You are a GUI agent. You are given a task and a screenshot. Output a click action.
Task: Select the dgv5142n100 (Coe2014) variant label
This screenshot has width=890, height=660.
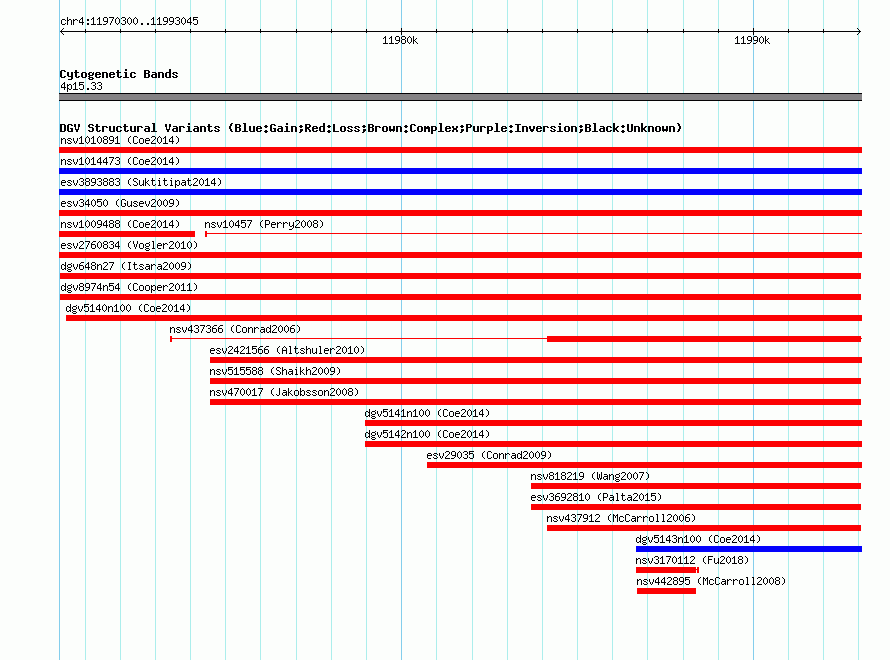pos(427,434)
